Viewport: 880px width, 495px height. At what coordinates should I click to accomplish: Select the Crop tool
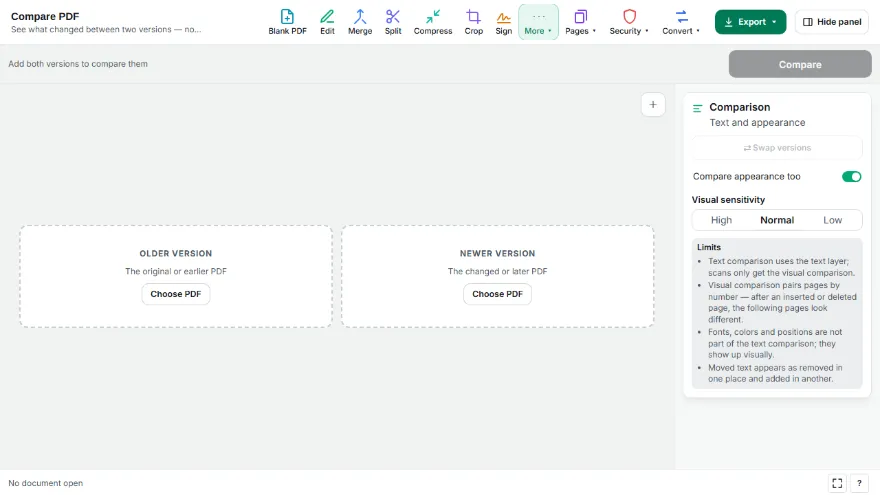coord(474,22)
